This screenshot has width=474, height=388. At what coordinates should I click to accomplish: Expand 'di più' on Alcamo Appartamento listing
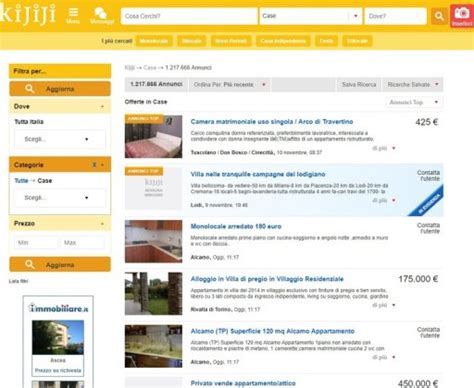384,357
